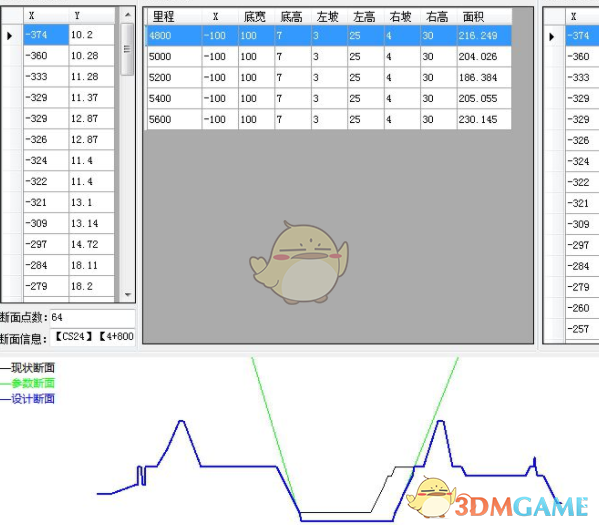Click the left table scrollbar thumb

coord(128,49)
